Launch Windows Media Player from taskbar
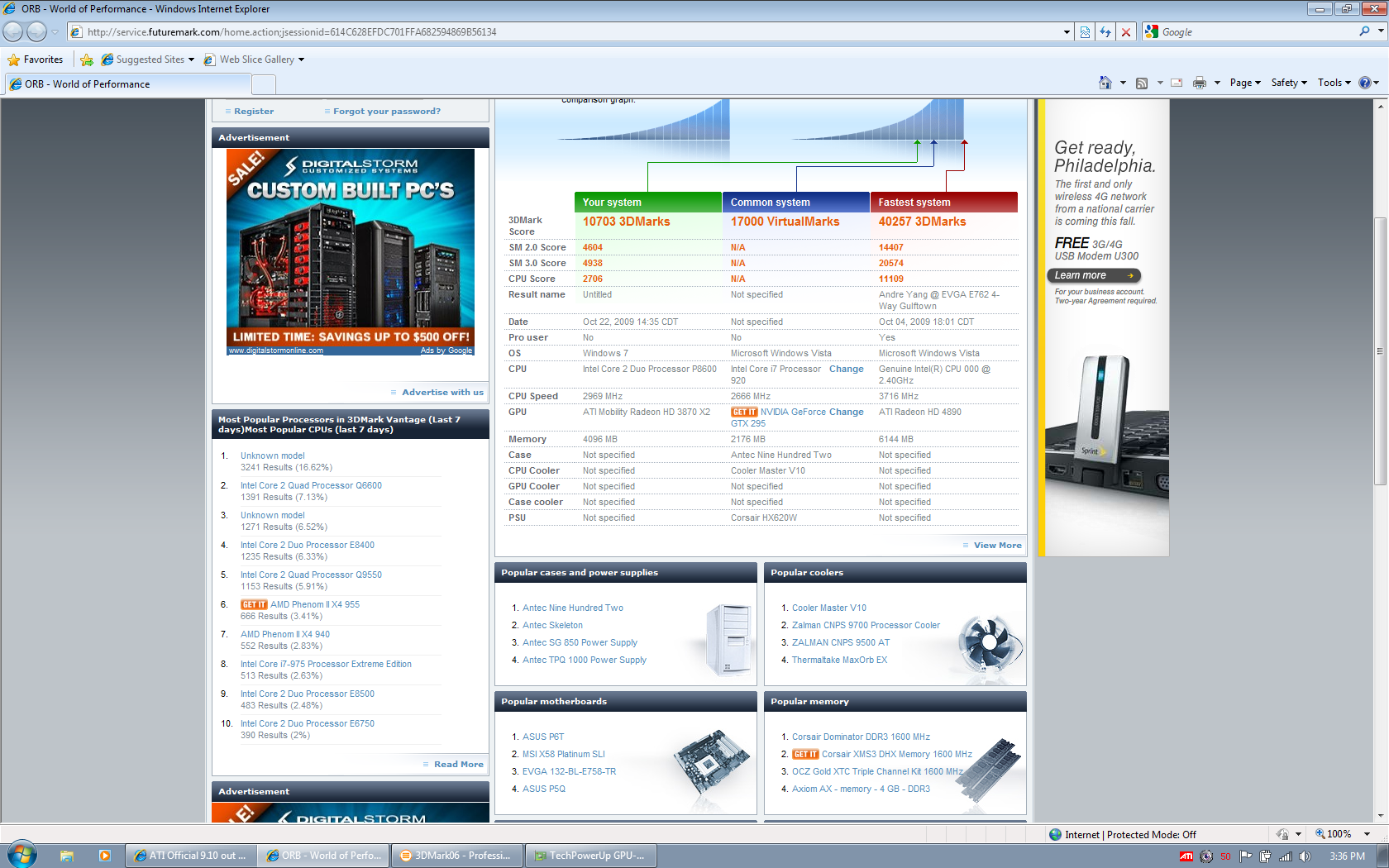 coord(104,856)
